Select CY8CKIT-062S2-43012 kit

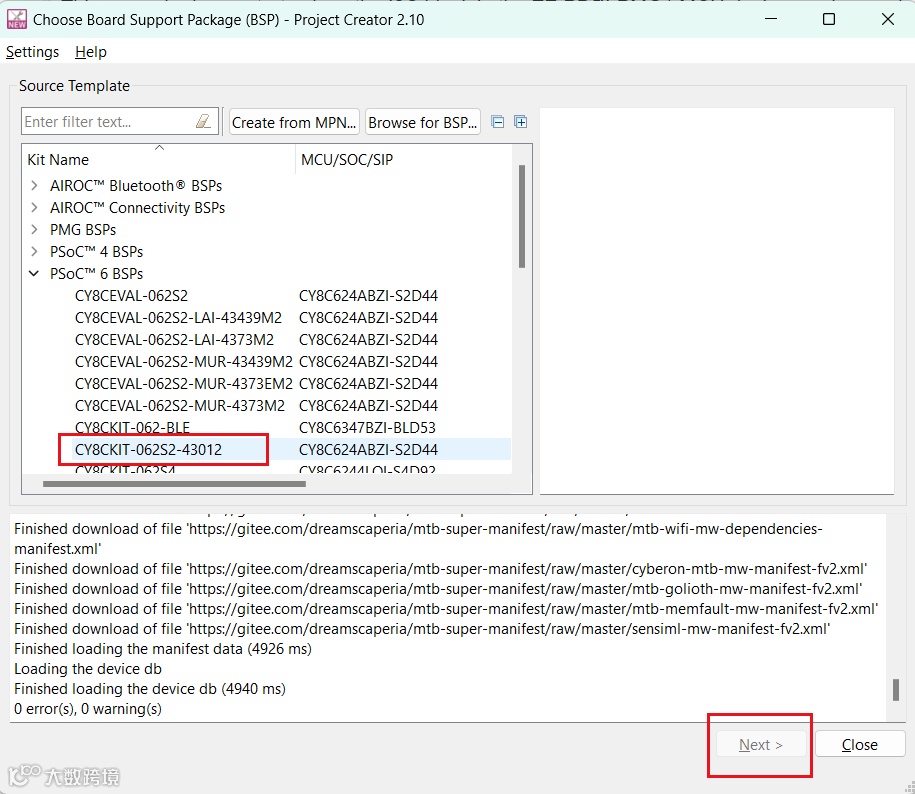tap(148, 450)
